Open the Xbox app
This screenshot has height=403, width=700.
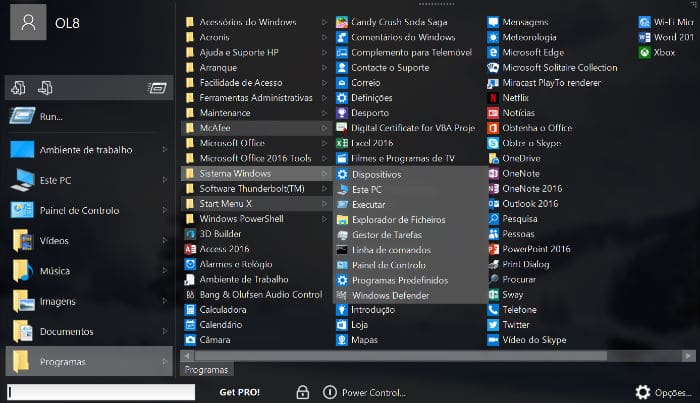664,52
